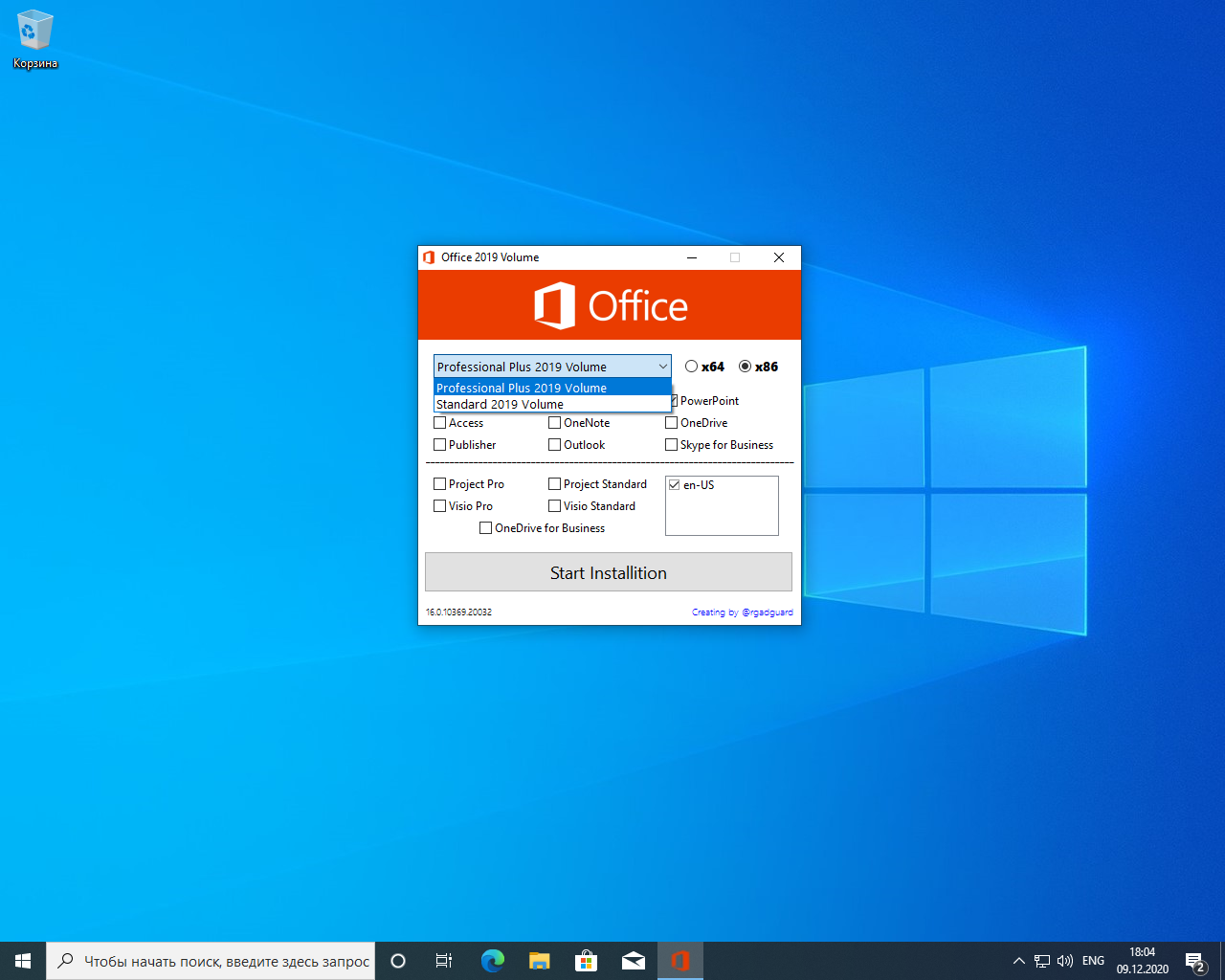
Task: Open Recycle Bin icon on desktop
Action: point(34,40)
